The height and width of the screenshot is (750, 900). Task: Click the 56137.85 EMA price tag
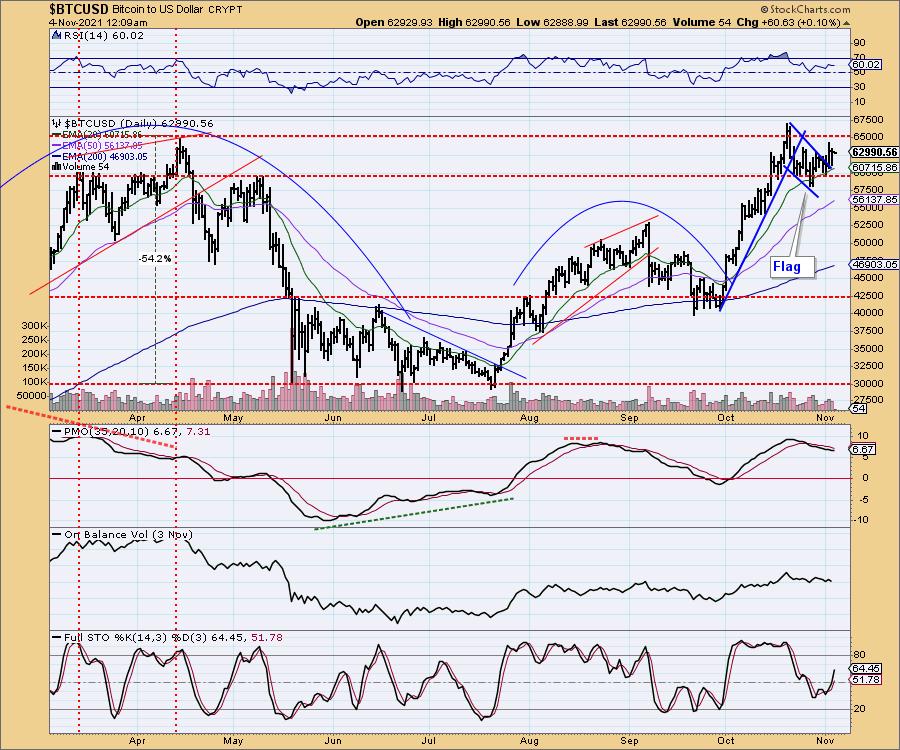tap(875, 199)
